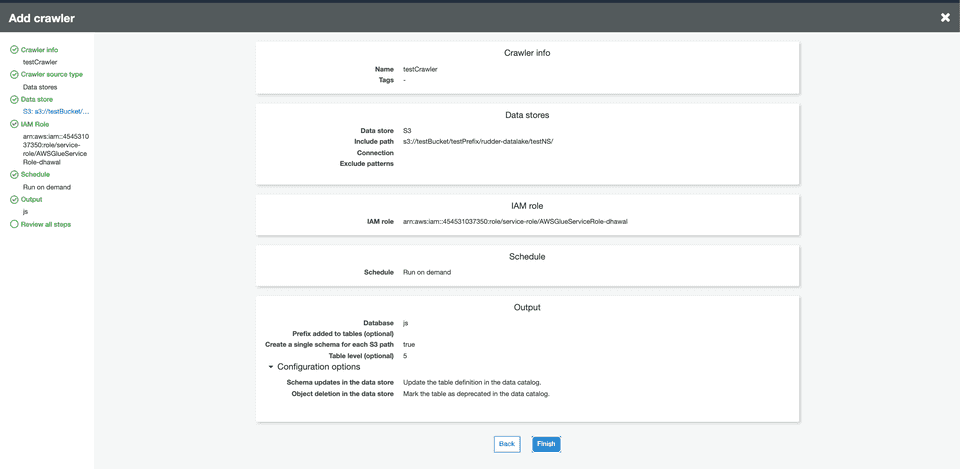
Task: Click the empty circle icon beside Review all steps
Action: click(x=14, y=225)
